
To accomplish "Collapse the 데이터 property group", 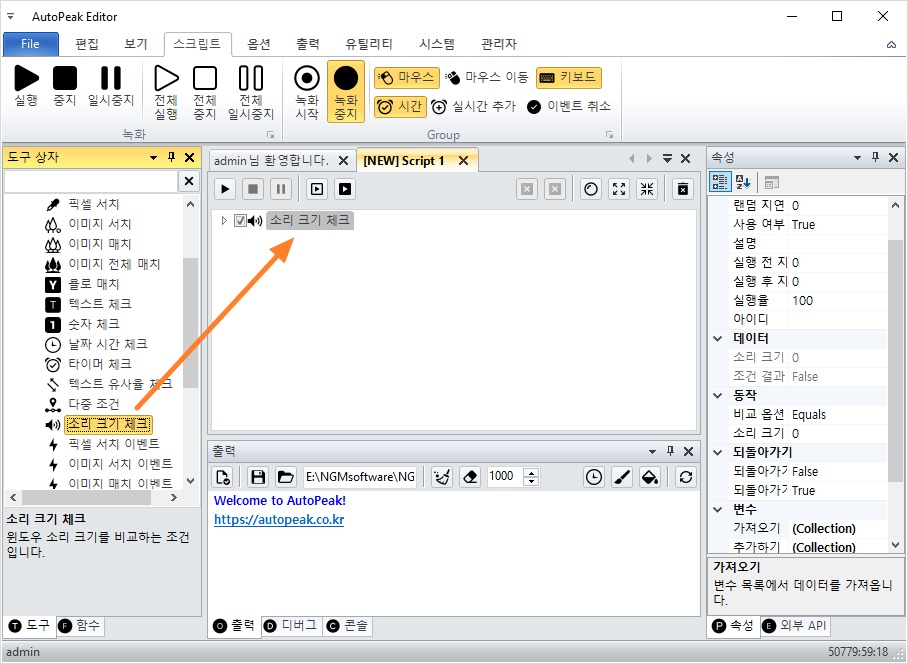I will click(718, 339).
